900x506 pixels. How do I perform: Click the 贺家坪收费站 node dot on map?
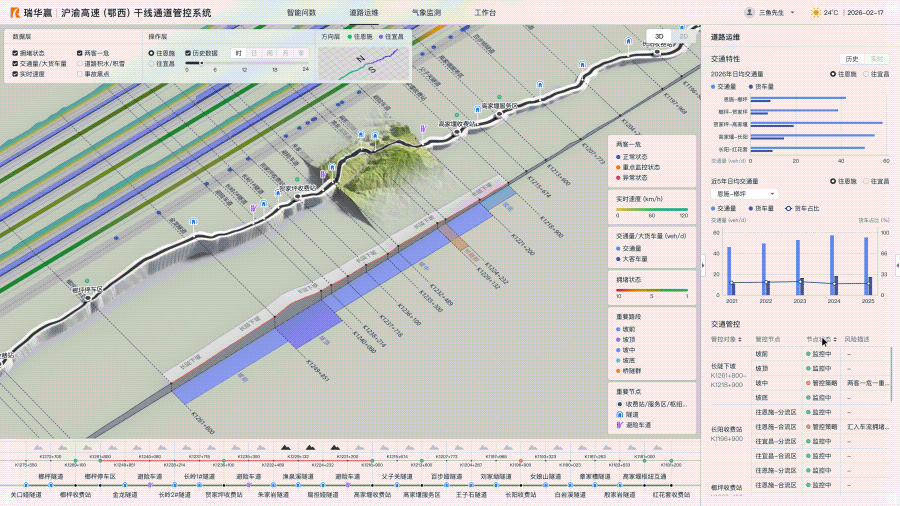click(297, 196)
